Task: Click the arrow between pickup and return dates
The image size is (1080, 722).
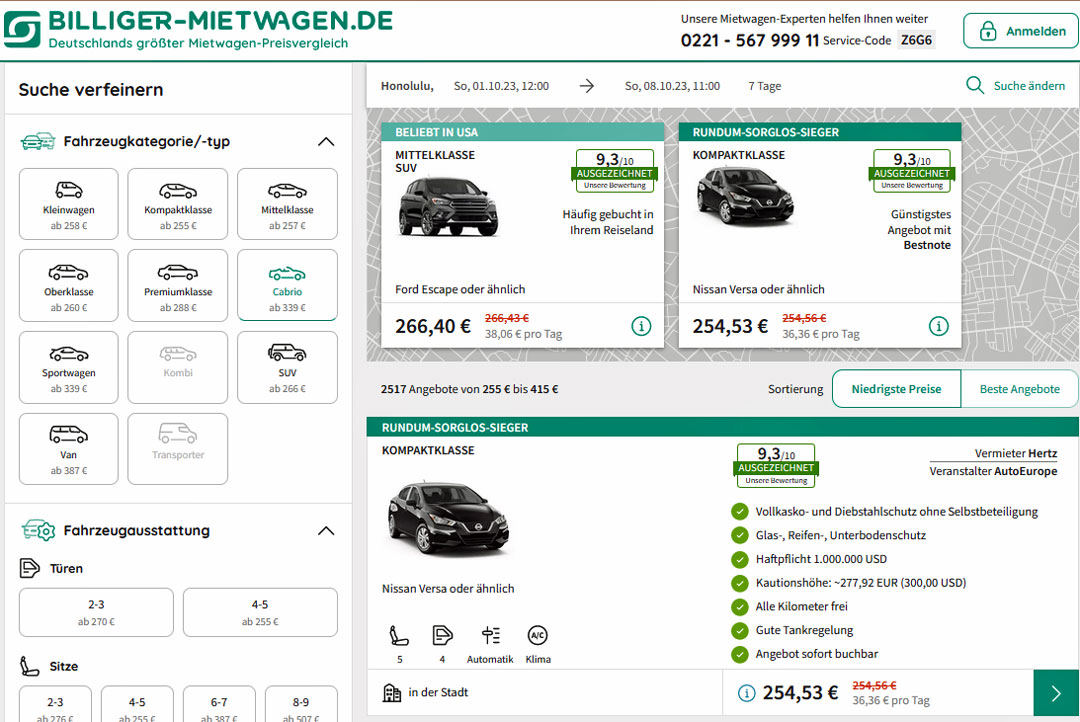Action: (x=587, y=86)
